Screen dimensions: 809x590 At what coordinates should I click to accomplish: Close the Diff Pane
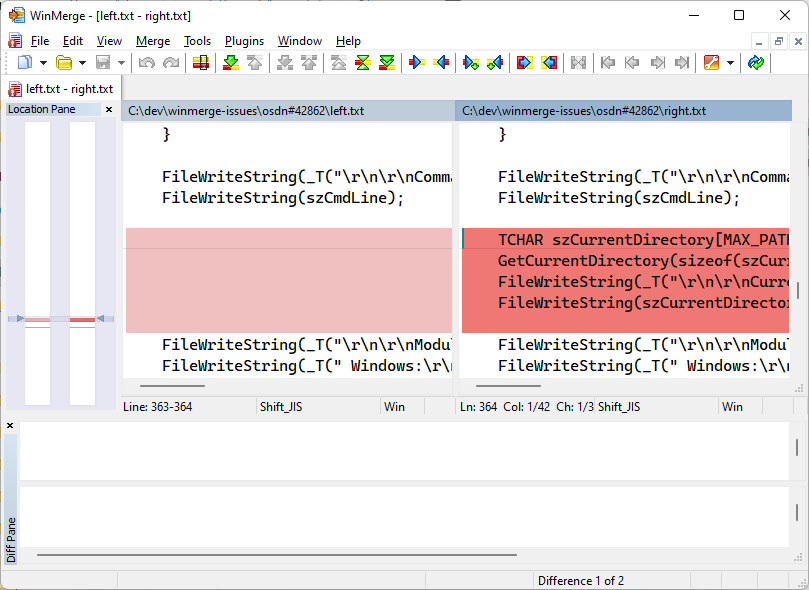coord(10,426)
